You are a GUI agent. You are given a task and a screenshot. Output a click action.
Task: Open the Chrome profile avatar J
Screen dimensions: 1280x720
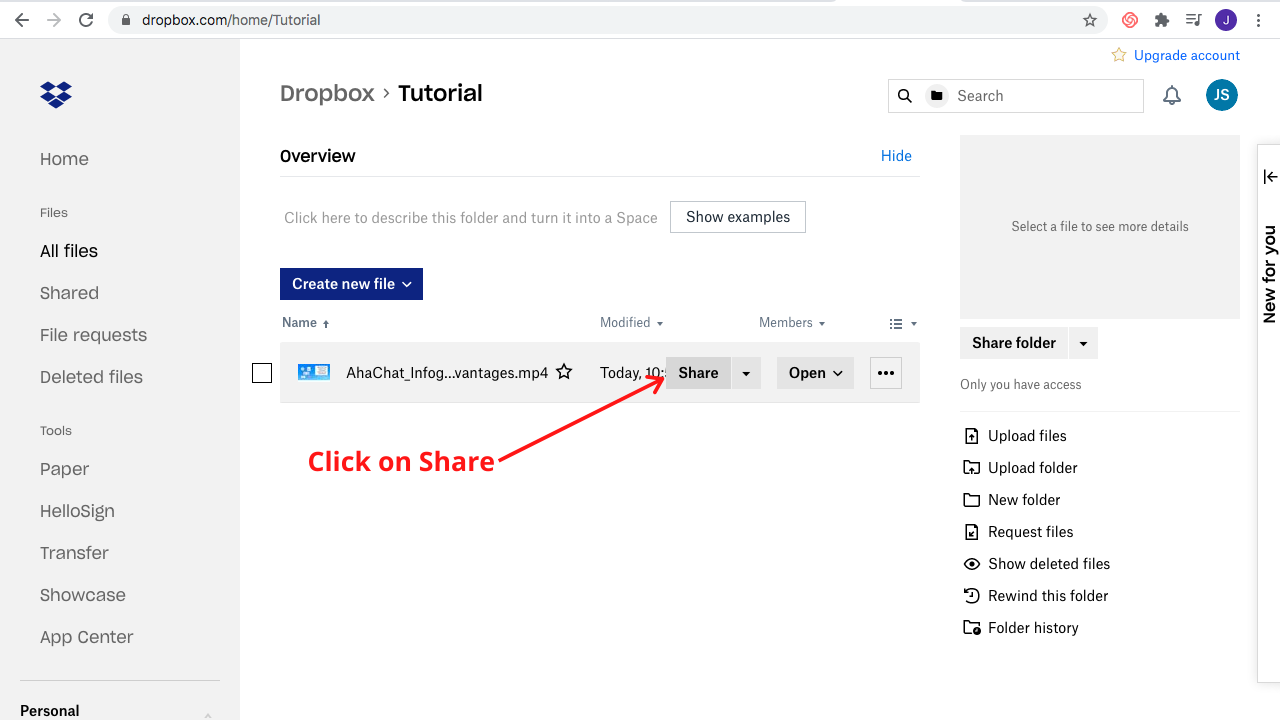(x=1226, y=20)
